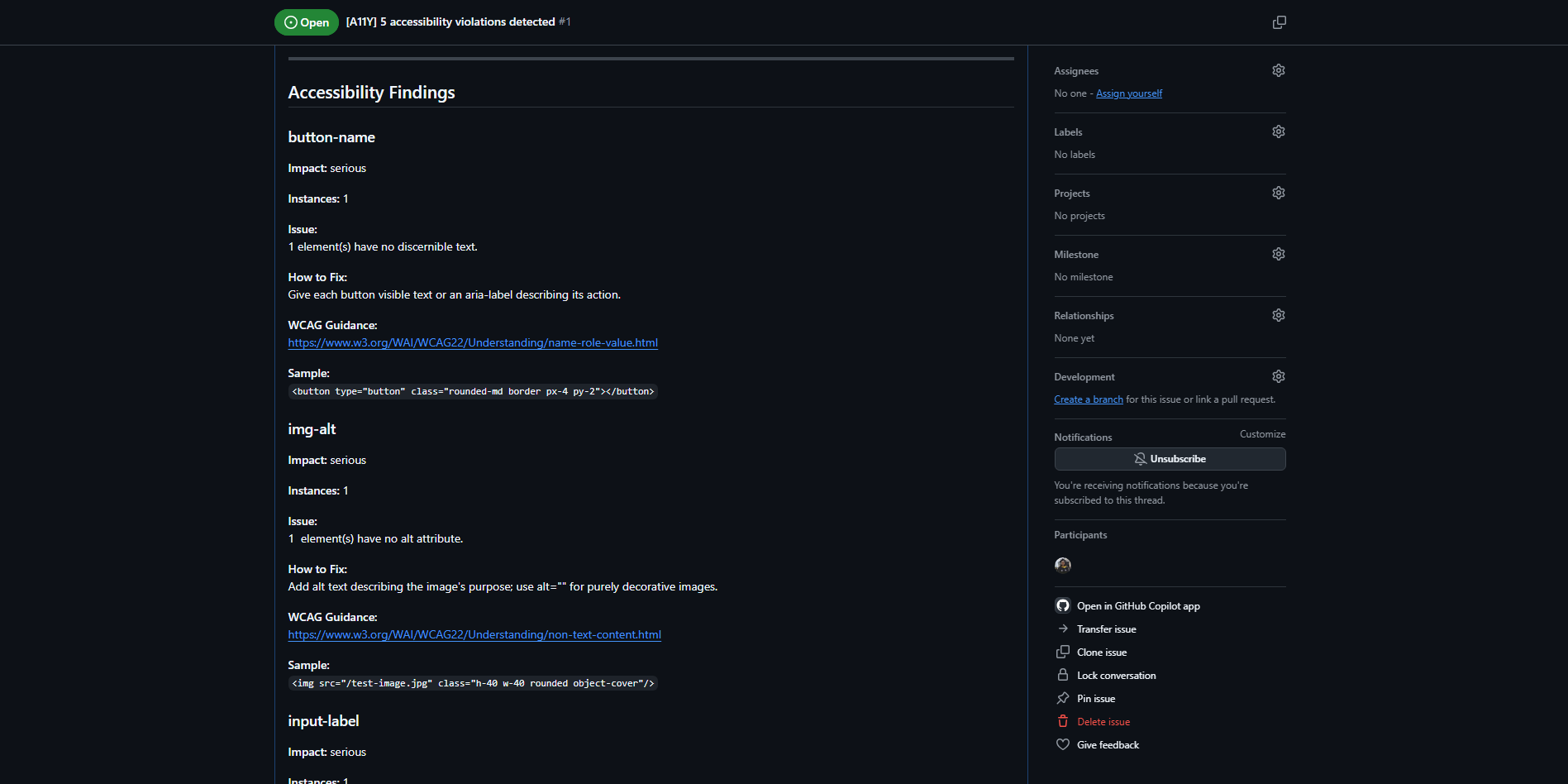Open name-role-value WCAG guidance link
1568x784 pixels.
473,342
